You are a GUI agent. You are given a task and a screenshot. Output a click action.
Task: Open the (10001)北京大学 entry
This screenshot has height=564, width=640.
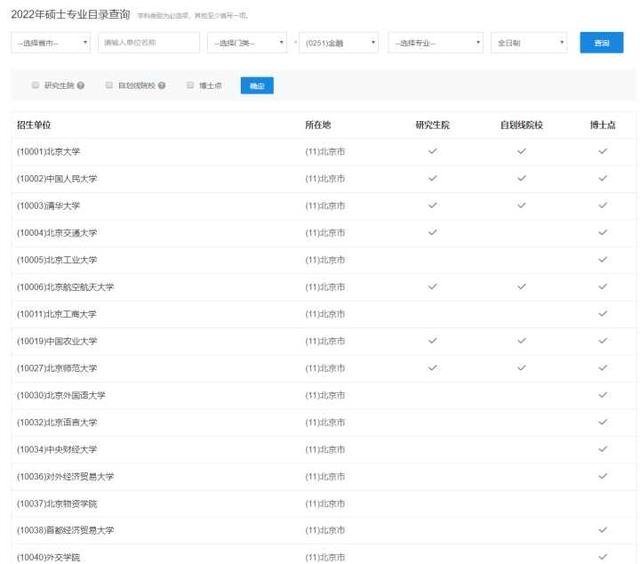coord(48,151)
